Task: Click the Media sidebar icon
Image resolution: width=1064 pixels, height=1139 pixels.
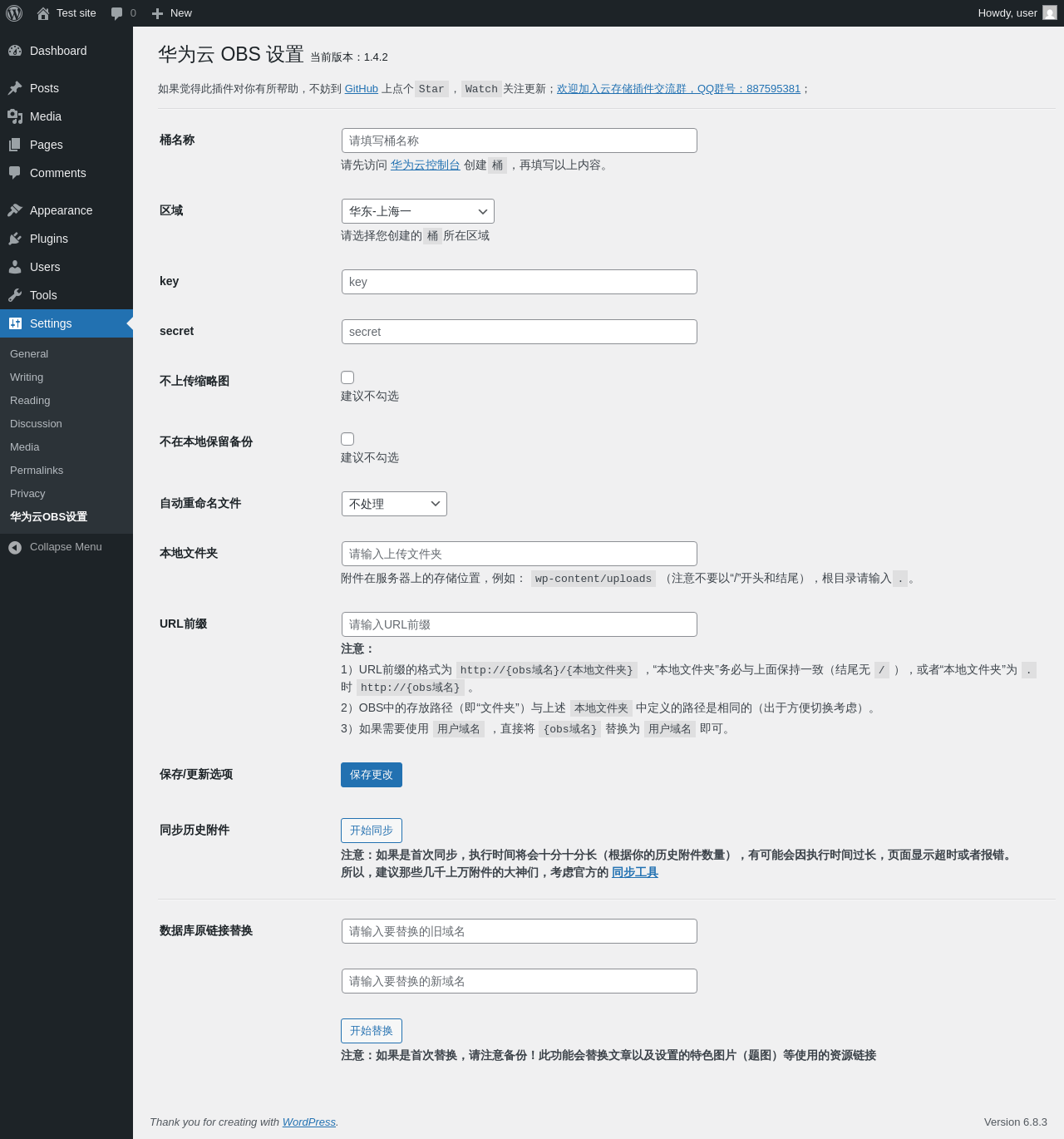Action: tap(15, 116)
